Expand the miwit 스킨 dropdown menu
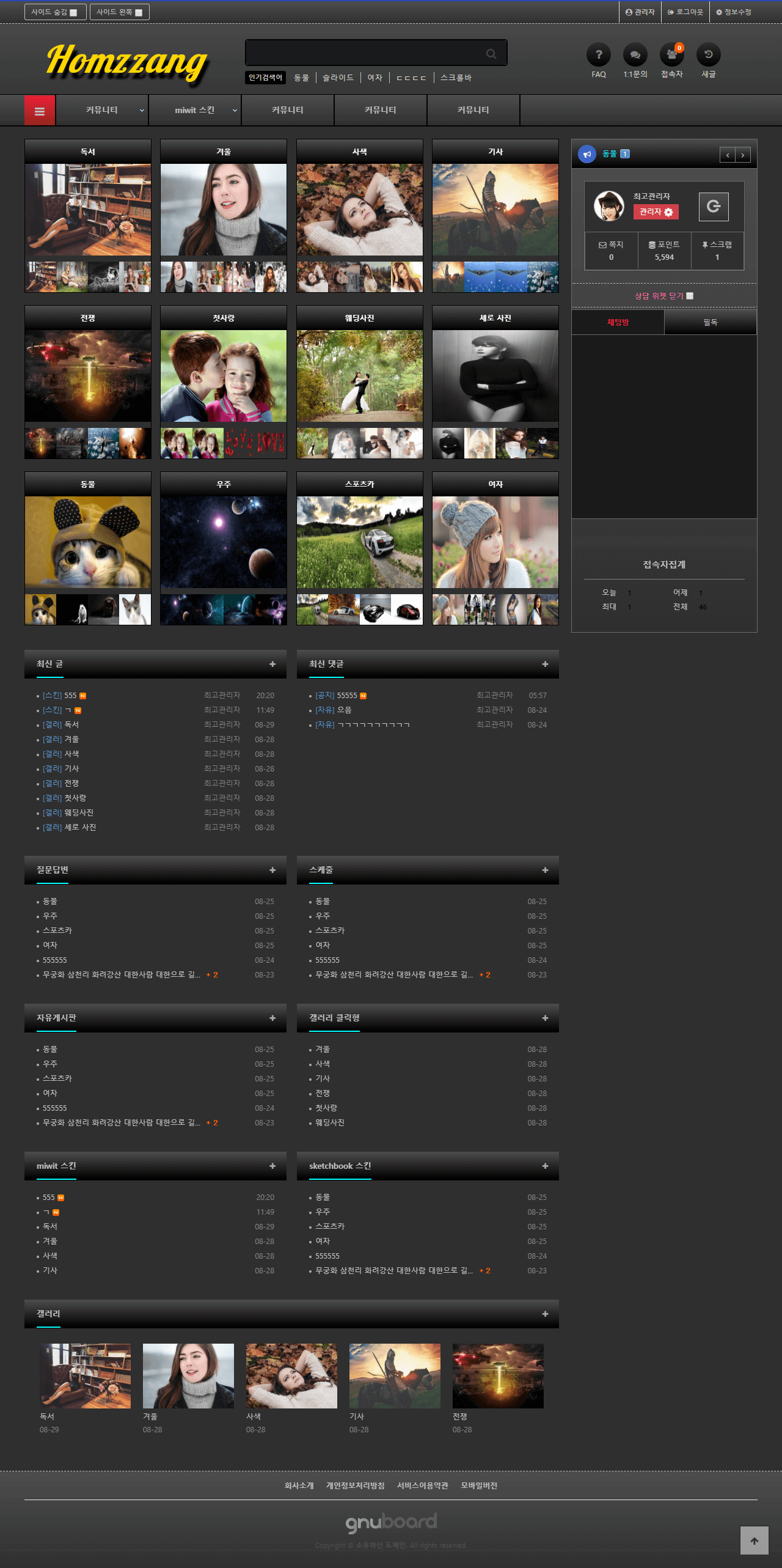Viewport: 782px width, 1568px height. click(235, 111)
